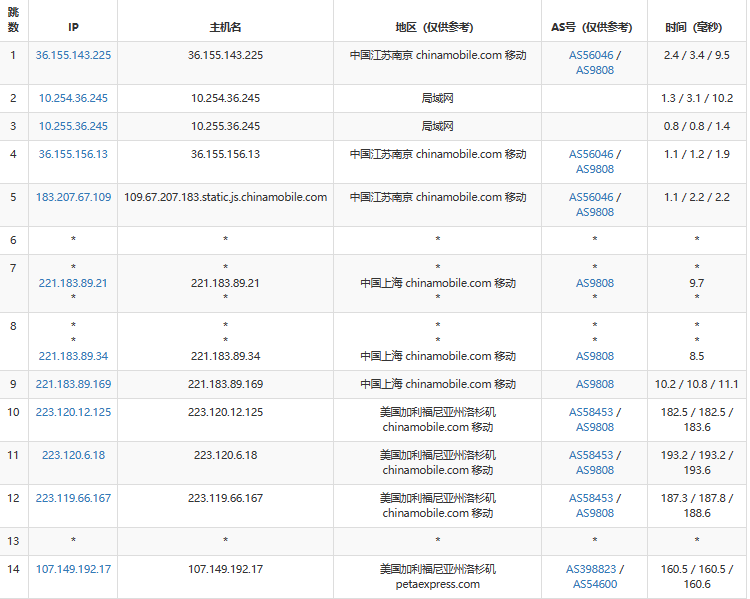Click AS9808 link in hop 8 row

(x=595, y=356)
